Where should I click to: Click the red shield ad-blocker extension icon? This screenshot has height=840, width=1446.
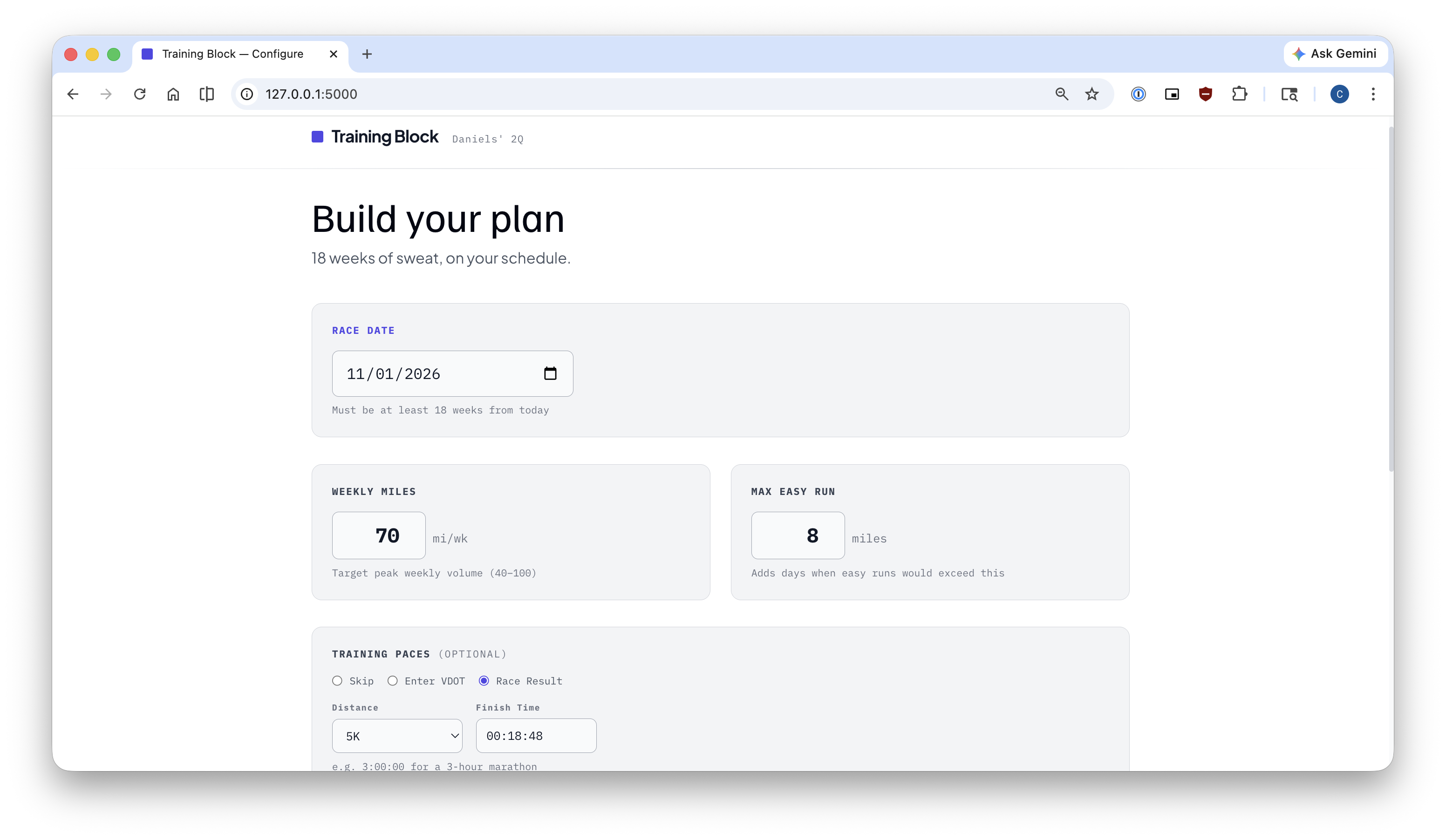[x=1205, y=94]
